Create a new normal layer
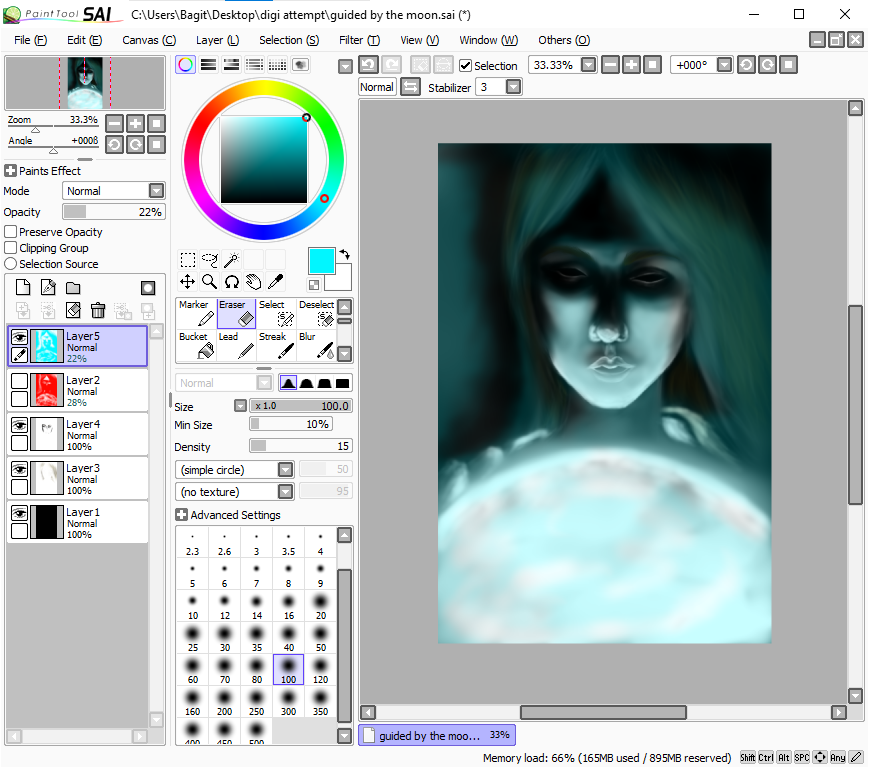869x768 pixels. click(23, 287)
